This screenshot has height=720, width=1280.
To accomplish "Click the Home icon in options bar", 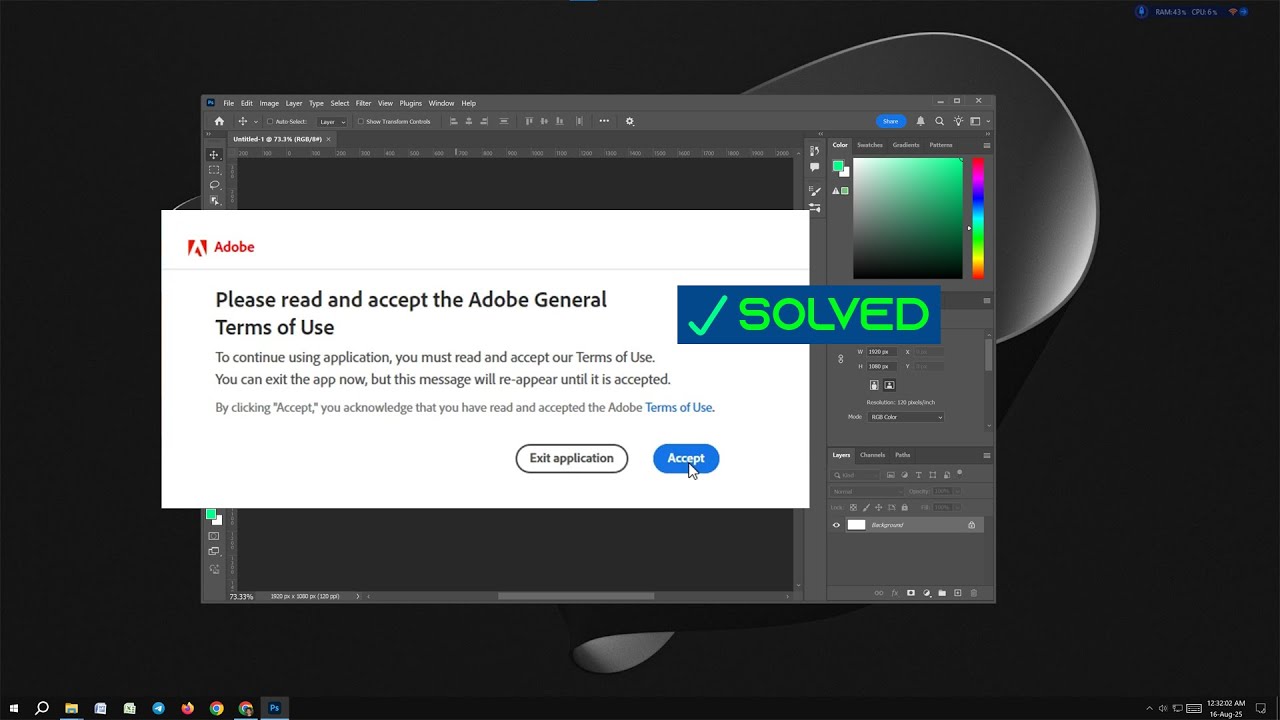I will (x=219, y=121).
